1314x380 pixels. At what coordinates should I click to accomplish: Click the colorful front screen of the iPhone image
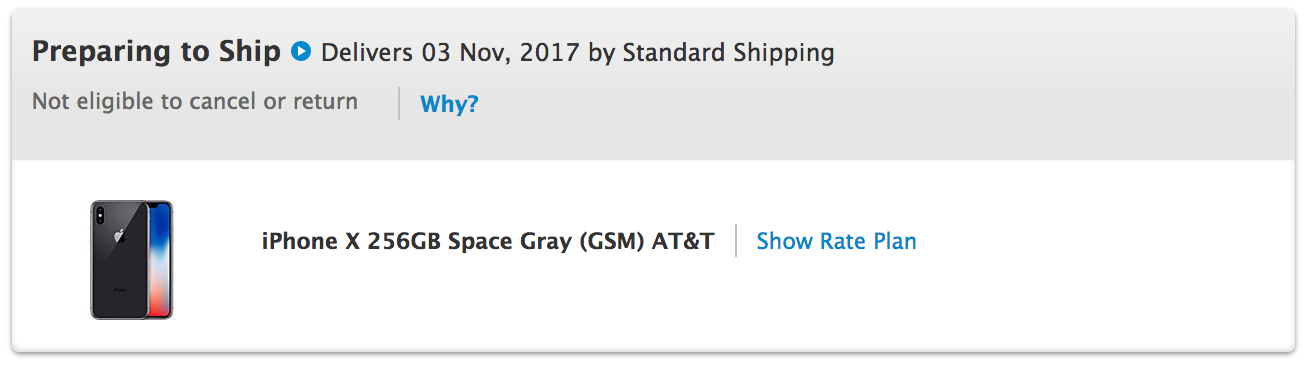(x=158, y=259)
